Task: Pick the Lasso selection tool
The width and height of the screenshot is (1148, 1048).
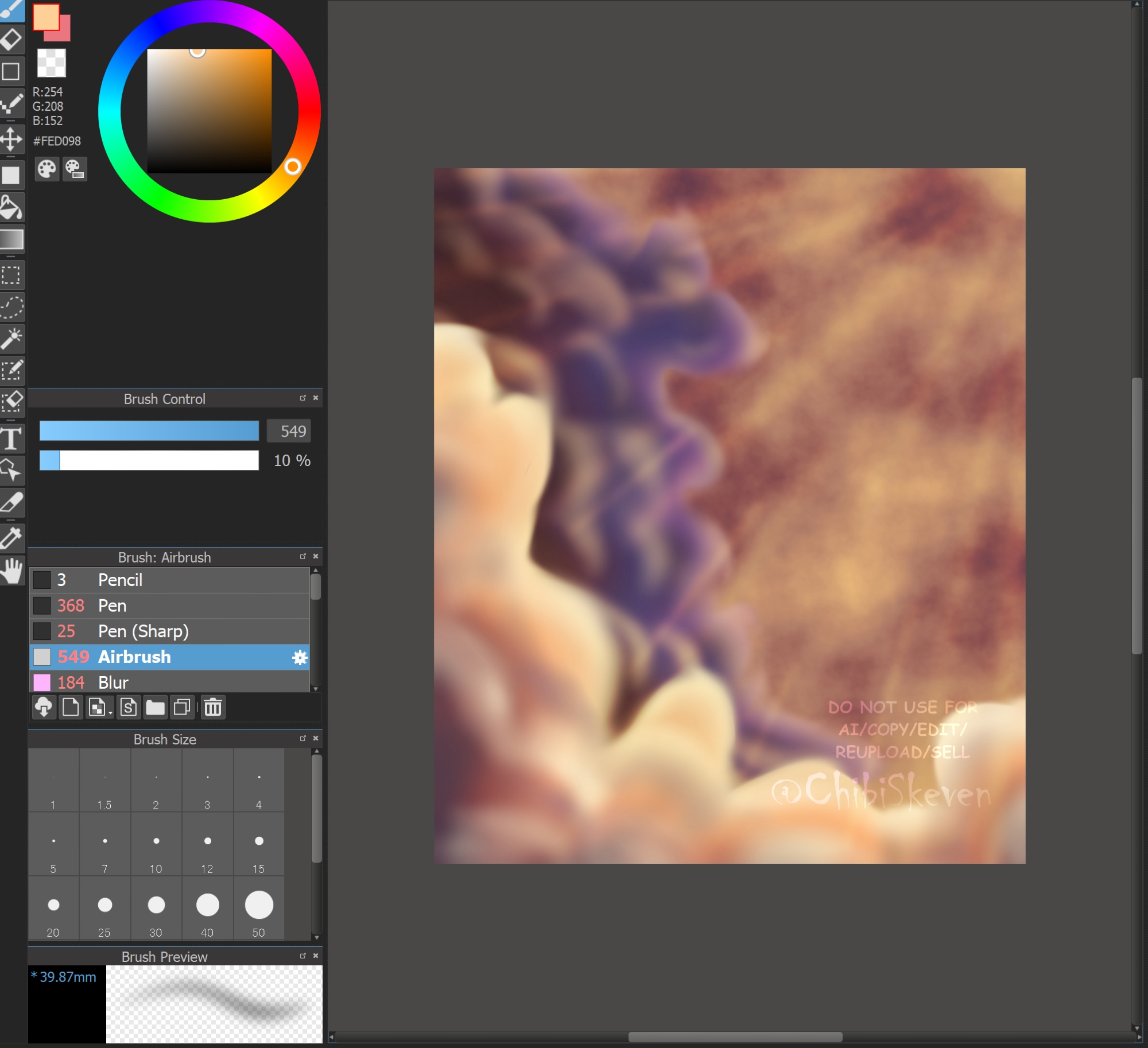Action: (11, 307)
